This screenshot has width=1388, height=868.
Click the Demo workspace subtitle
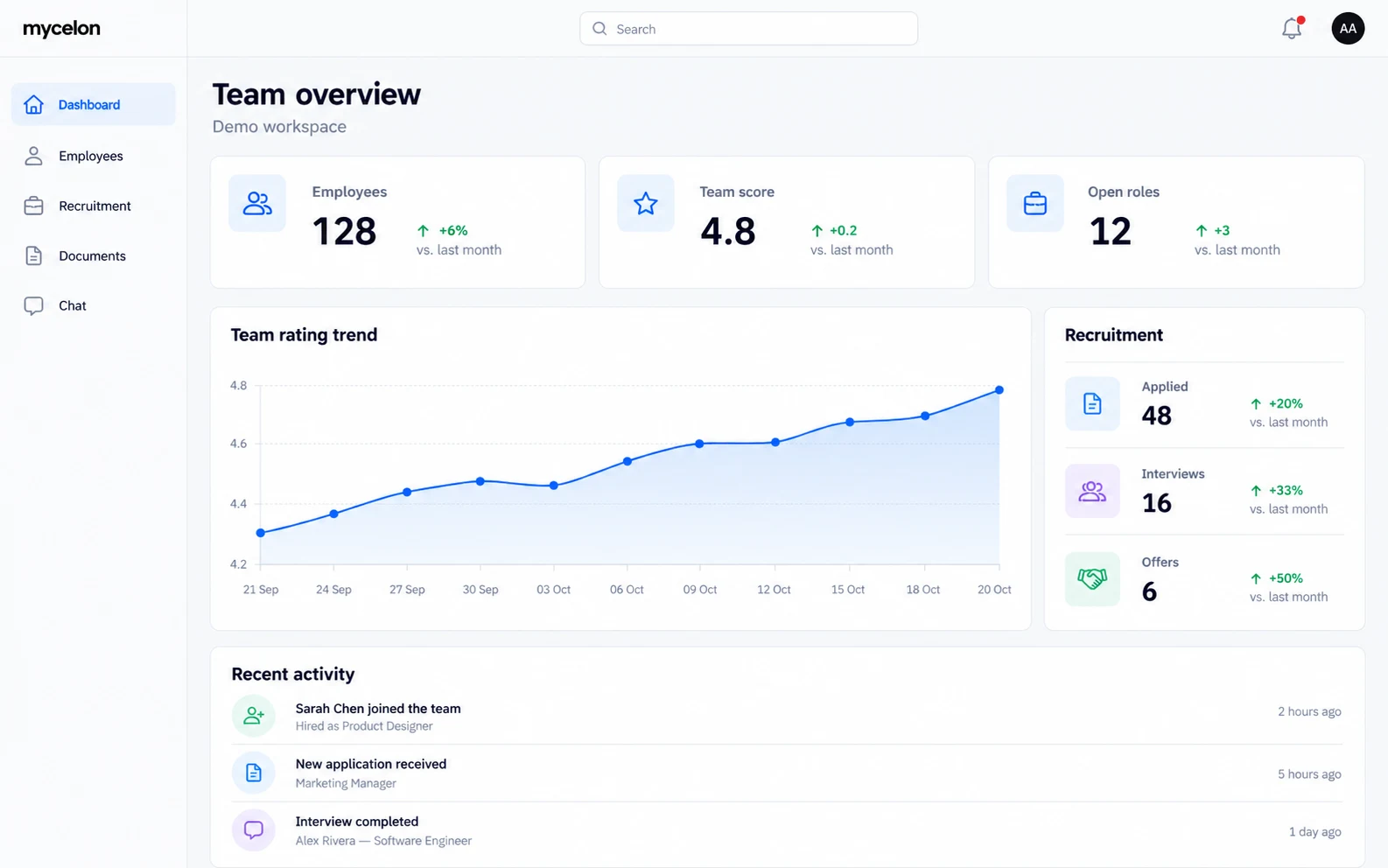(x=279, y=126)
